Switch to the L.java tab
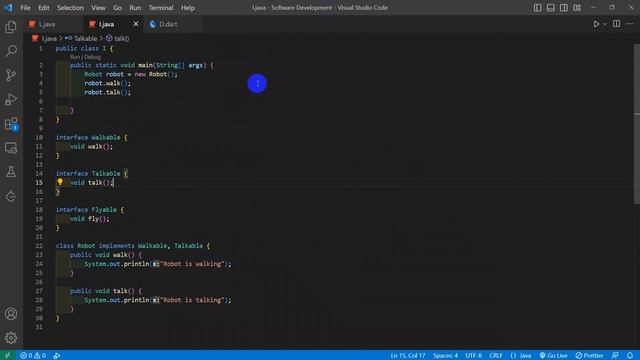640x360 pixels. (53, 24)
